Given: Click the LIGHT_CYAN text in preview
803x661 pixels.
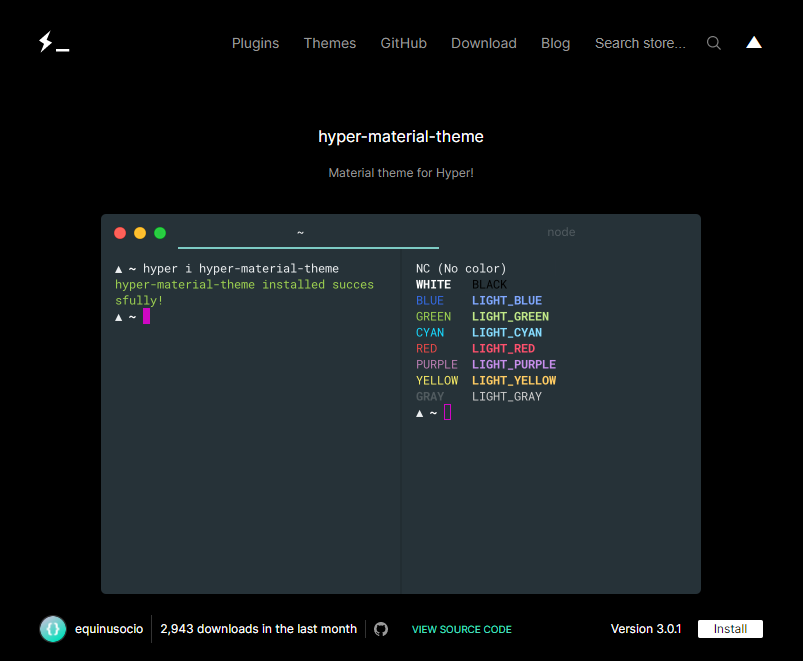Looking at the screenshot, I should pyautogui.click(x=507, y=332).
